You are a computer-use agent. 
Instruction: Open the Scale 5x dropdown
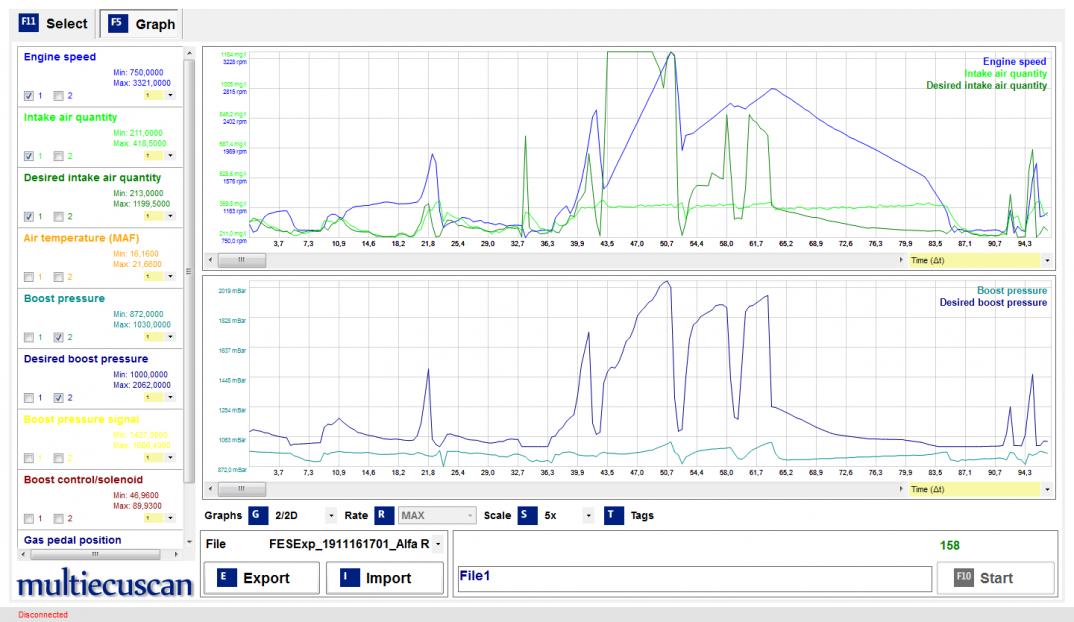coord(589,516)
